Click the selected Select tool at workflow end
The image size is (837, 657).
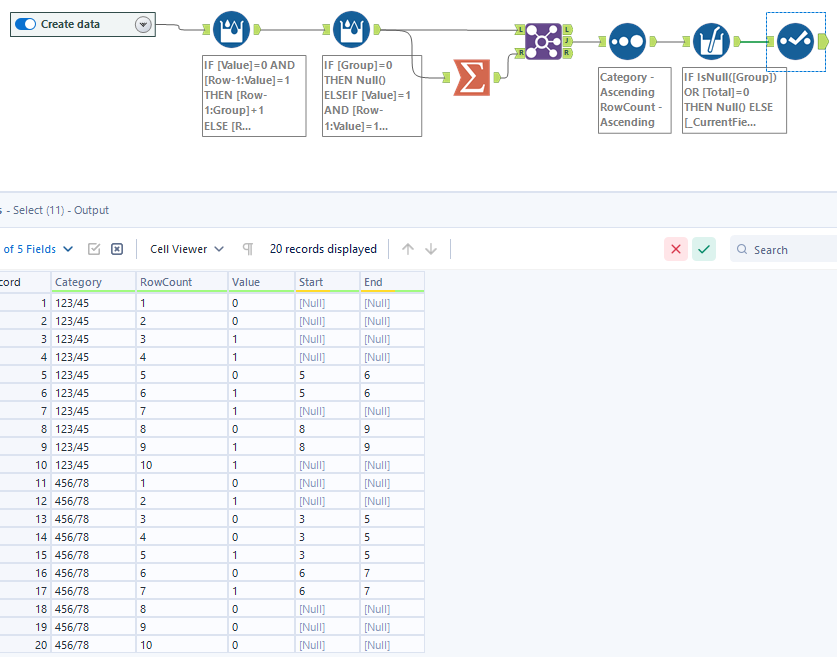click(795, 43)
